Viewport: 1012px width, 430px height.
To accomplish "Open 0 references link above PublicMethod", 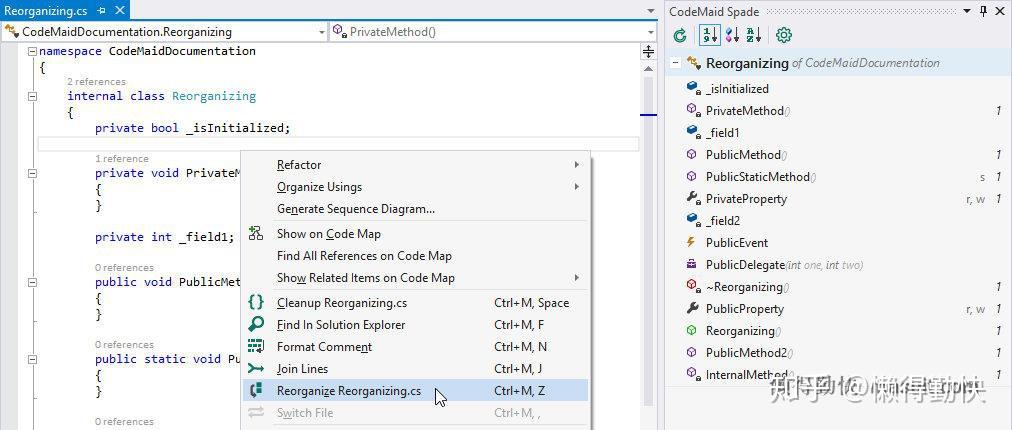I will tap(124, 267).
